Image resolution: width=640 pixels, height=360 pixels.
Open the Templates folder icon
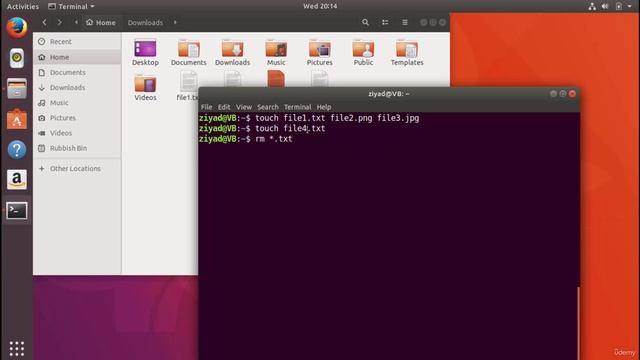click(x=407, y=53)
